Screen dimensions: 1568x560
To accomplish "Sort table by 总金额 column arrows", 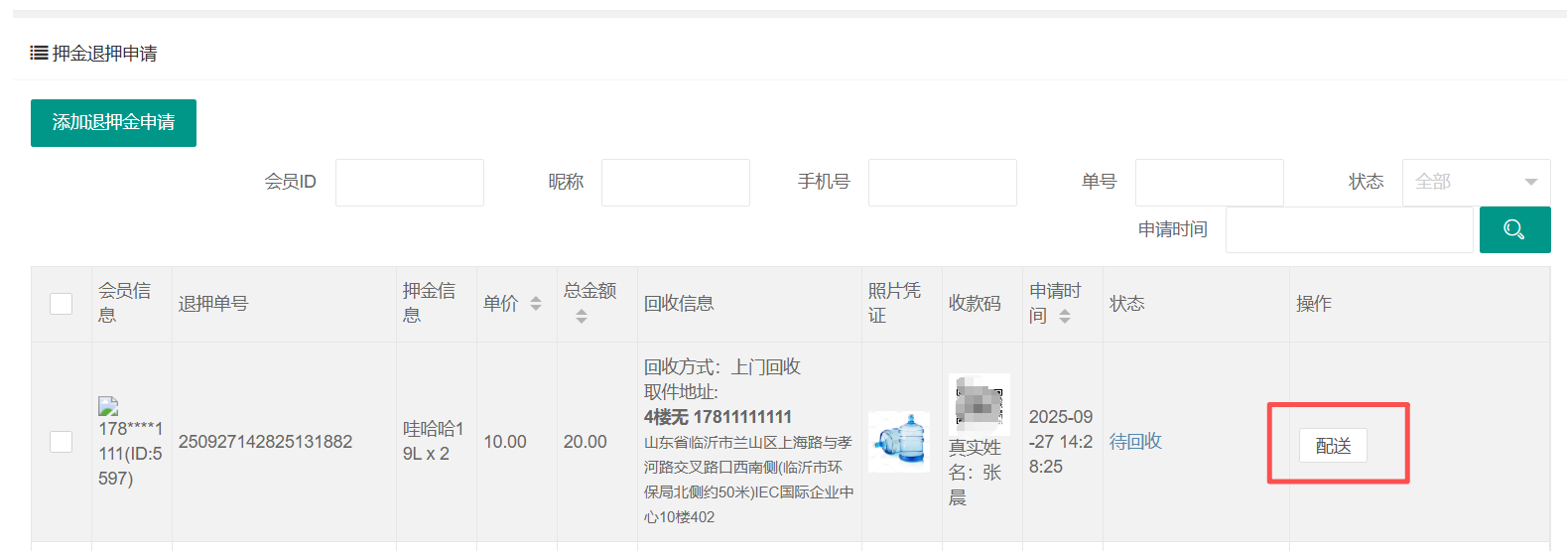I will pos(582,316).
